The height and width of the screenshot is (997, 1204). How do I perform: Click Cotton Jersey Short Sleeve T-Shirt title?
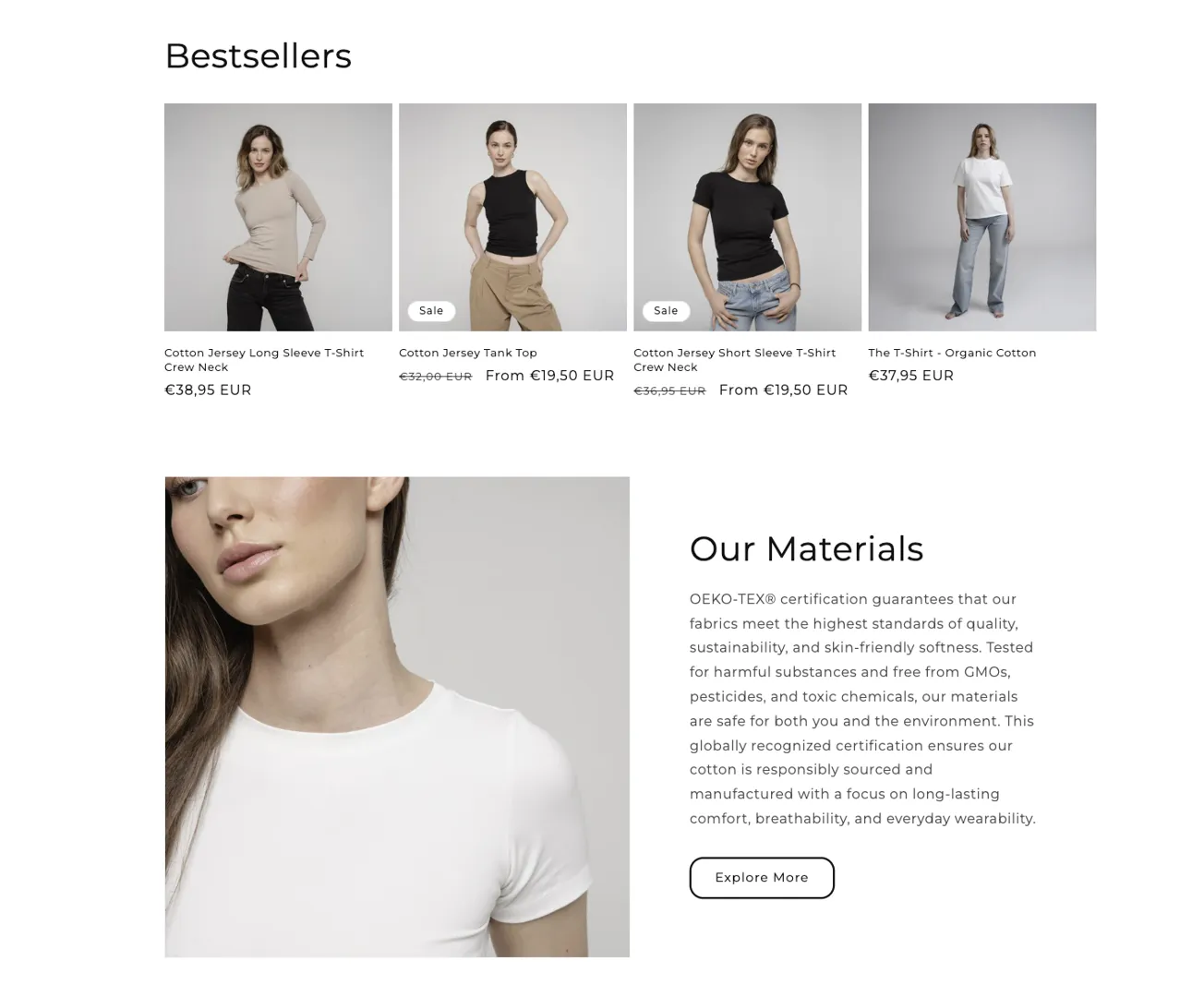734,360
